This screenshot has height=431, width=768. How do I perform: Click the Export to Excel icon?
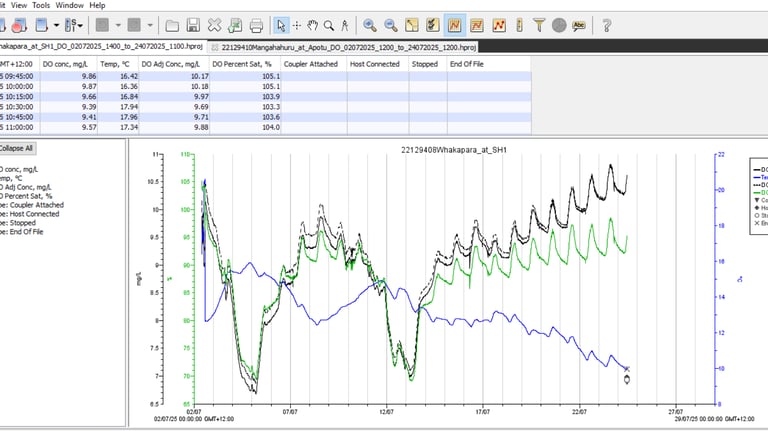tap(235, 25)
